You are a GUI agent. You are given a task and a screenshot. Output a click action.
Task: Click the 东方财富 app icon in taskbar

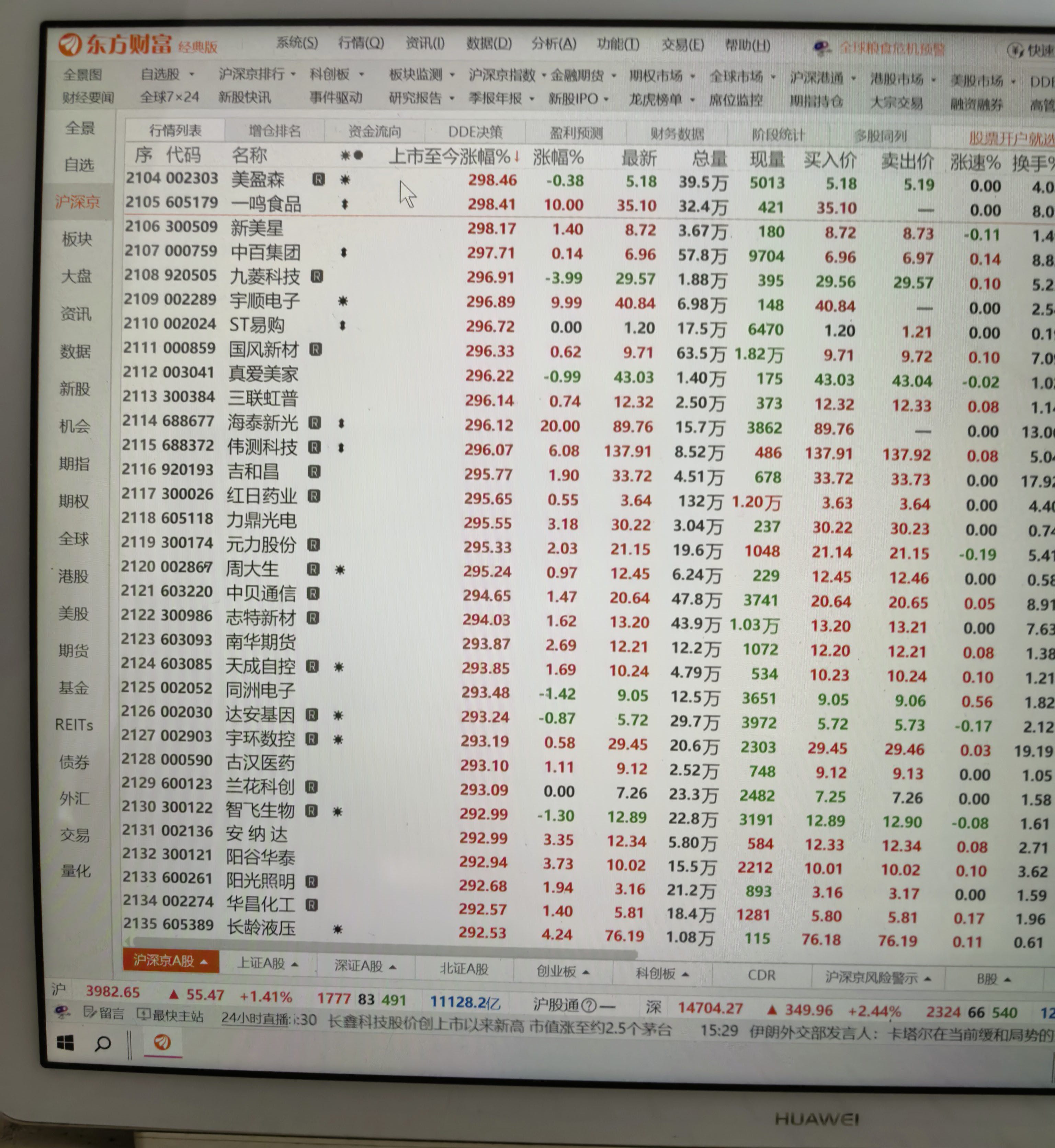[x=163, y=1043]
